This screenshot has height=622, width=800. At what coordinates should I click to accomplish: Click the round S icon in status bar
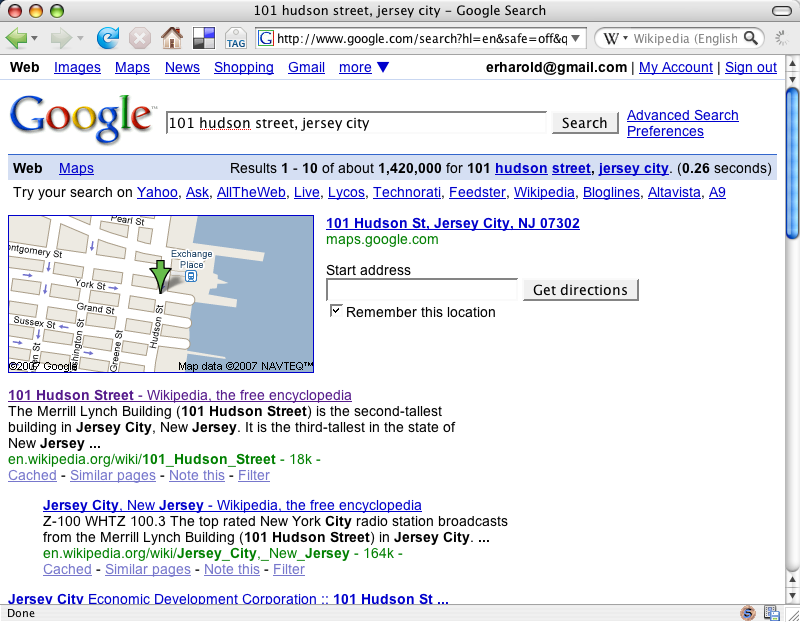coord(748,612)
